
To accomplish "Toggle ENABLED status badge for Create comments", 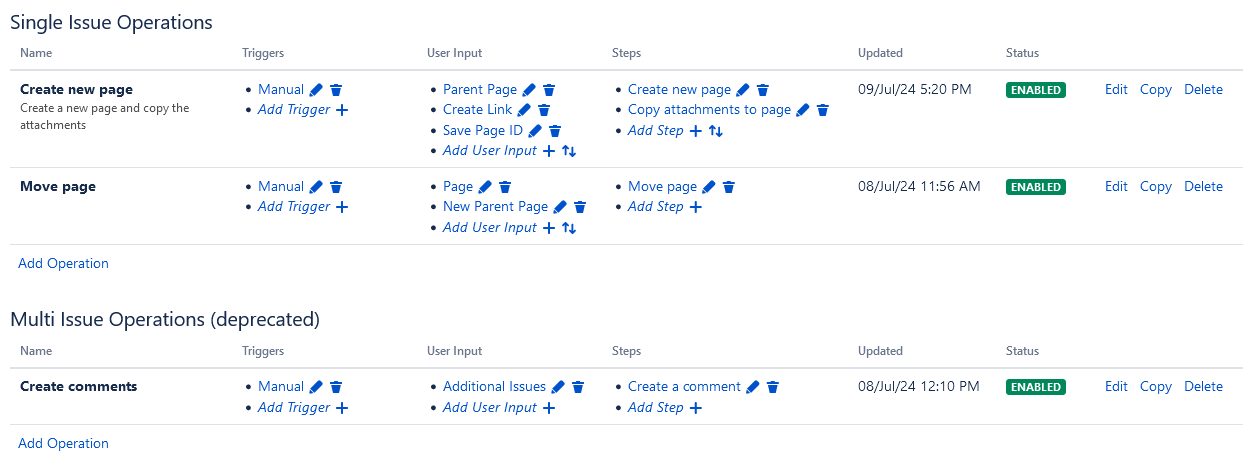I will 1036,387.
